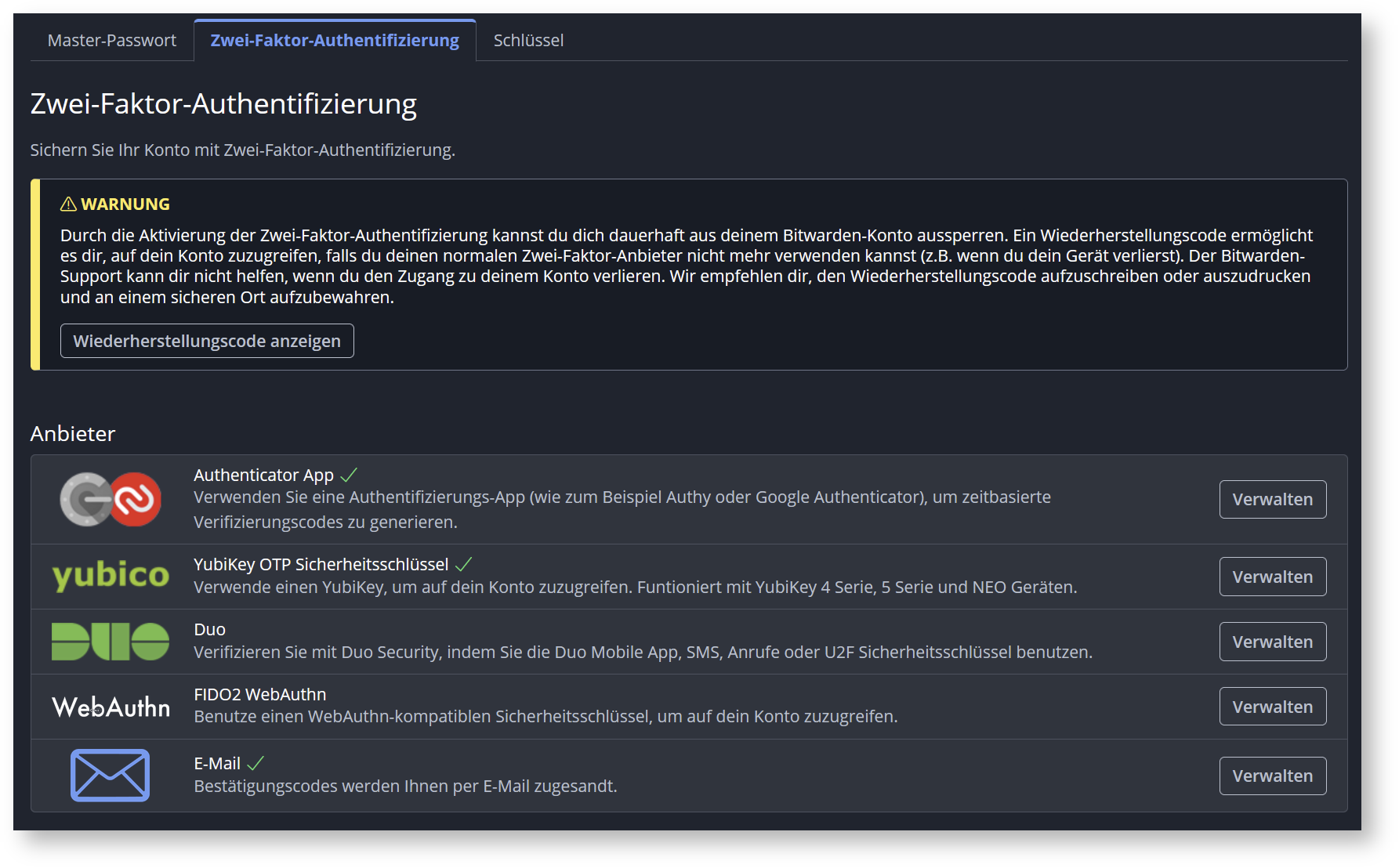Click the FIDO2 WebAuthn provider title
1399x868 pixels.
[259, 694]
